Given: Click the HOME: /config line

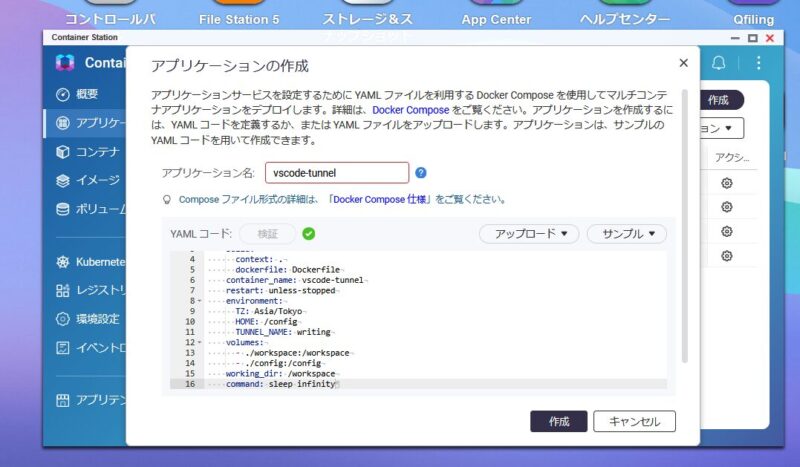Looking at the screenshot, I should [x=266, y=322].
